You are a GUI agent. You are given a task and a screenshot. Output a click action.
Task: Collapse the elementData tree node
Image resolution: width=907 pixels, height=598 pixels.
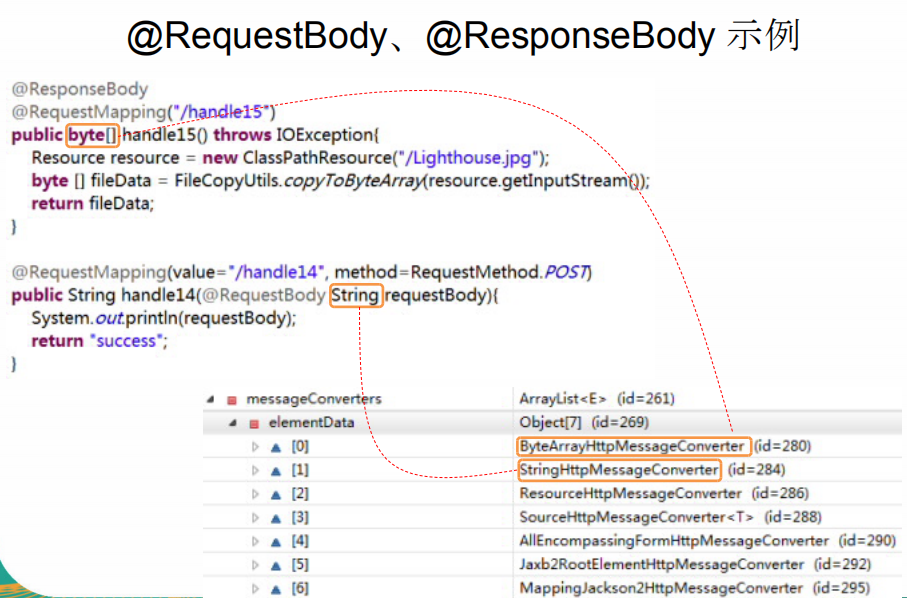coord(233,423)
